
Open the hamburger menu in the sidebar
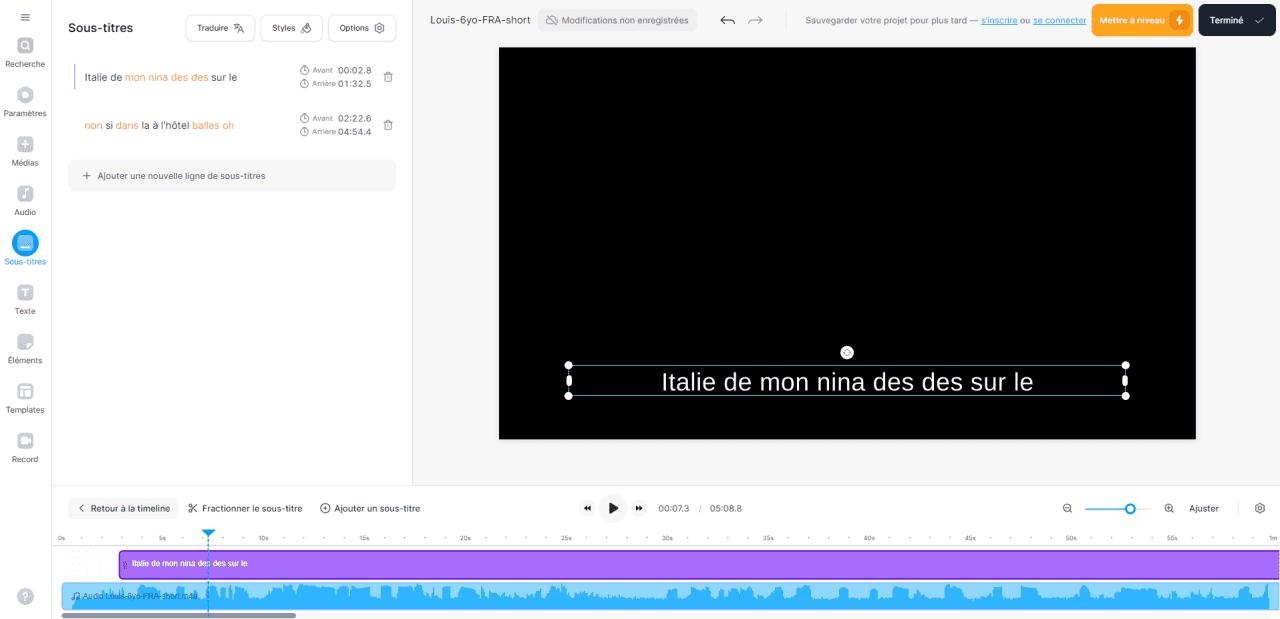(x=25, y=18)
